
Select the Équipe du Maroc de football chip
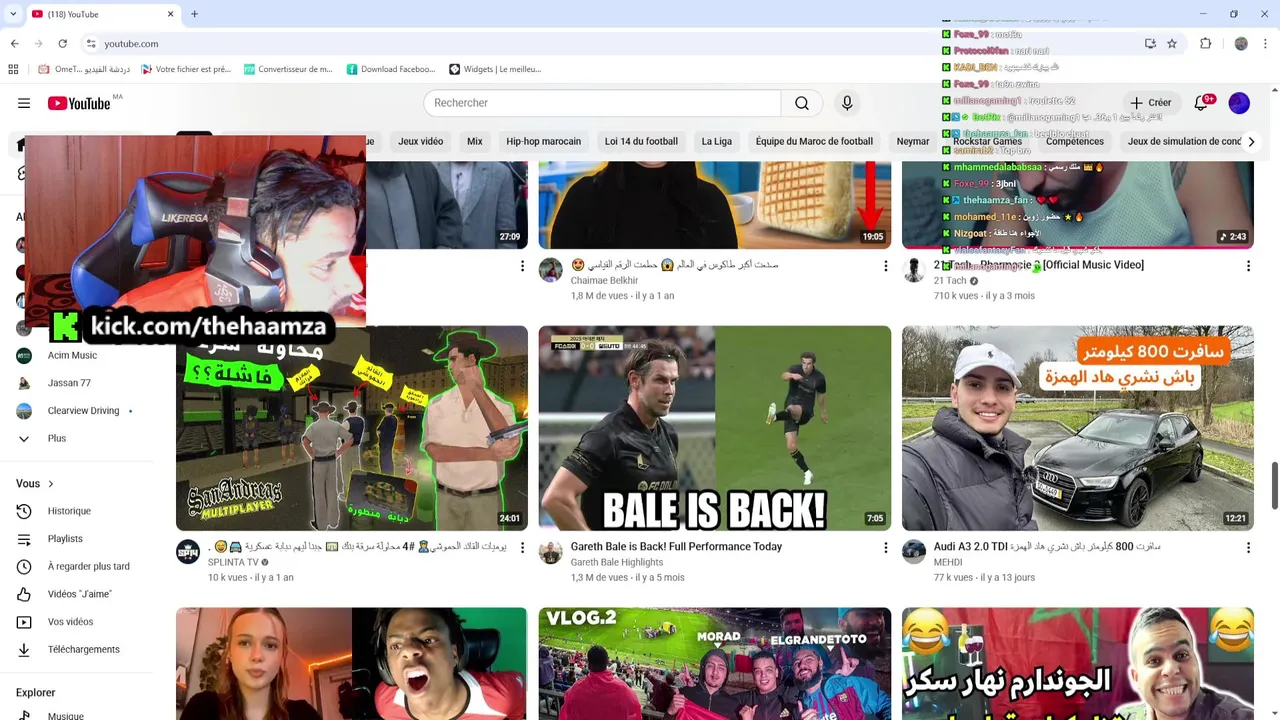[814, 141]
